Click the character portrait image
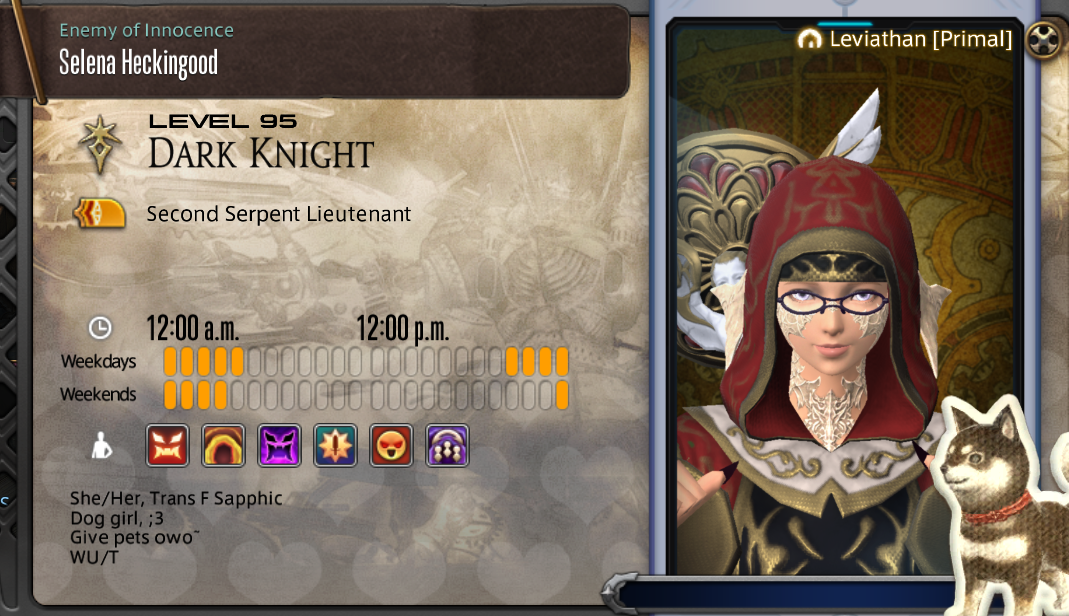Viewport: 1069px width, 616px height. [x=845, y=298]
